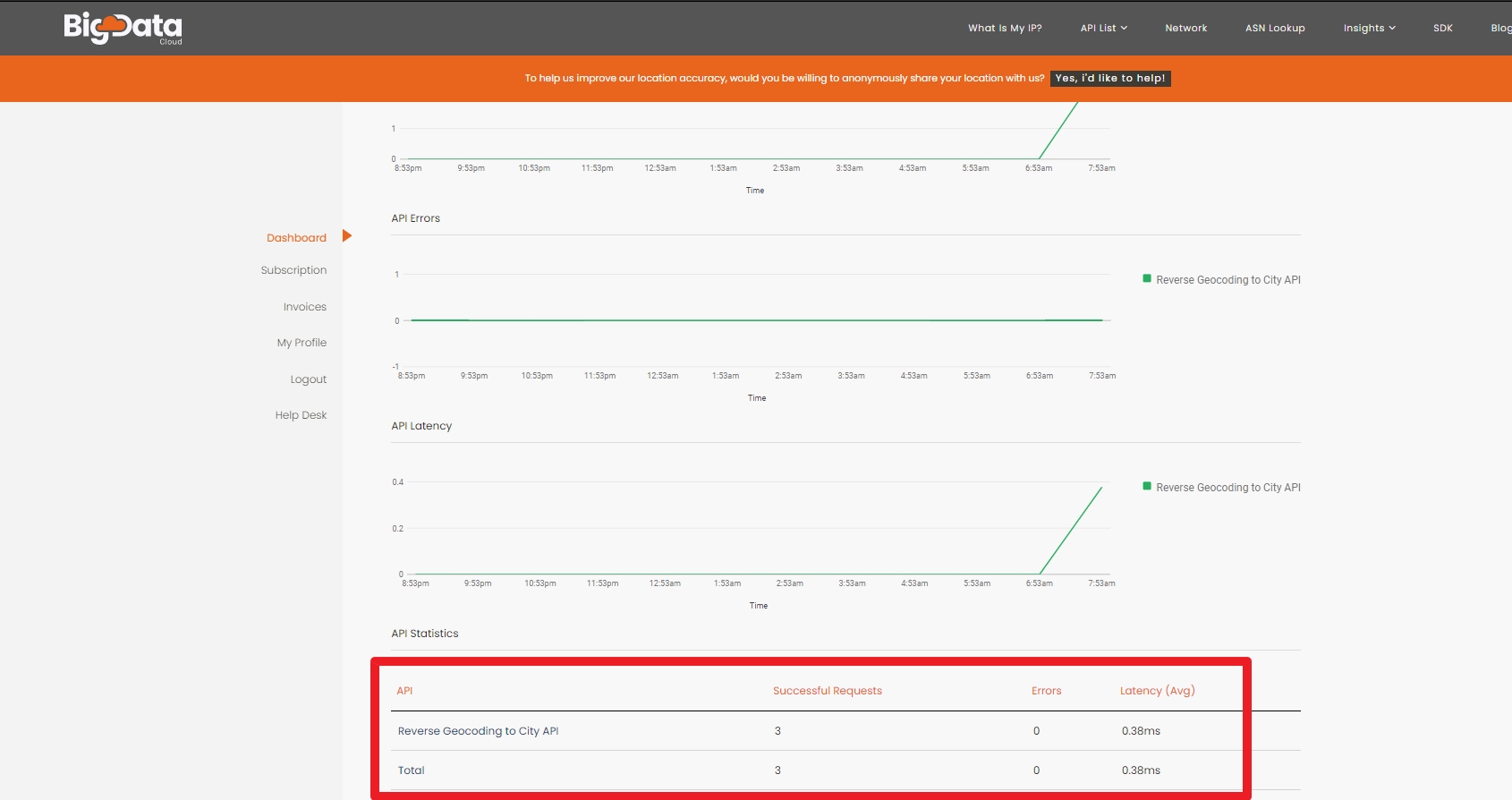Toggle the green legend swatch in API Latency chart
Image resolution: width=1512 pixels, height=800 pixels.
click(1147, 486)
